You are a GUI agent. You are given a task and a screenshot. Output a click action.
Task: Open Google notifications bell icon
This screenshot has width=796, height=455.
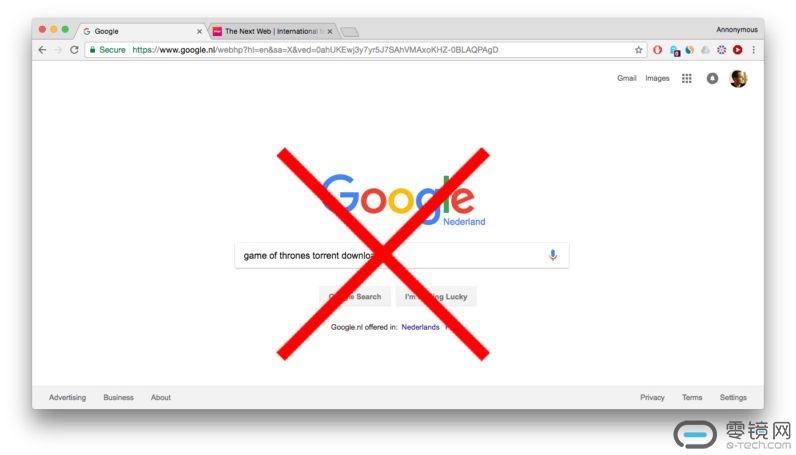(712, 78)
